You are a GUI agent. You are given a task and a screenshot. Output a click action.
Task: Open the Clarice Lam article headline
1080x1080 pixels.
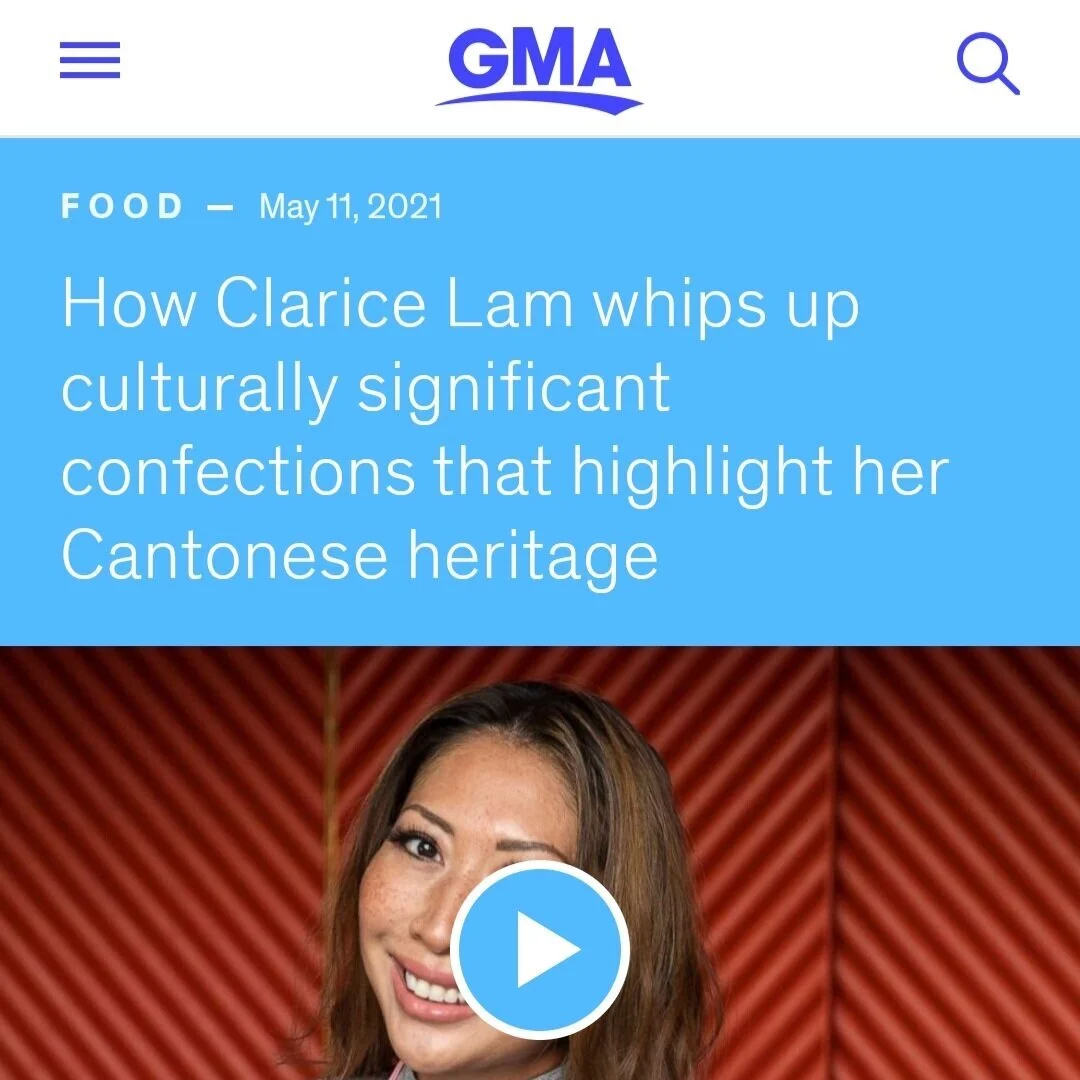505,428
